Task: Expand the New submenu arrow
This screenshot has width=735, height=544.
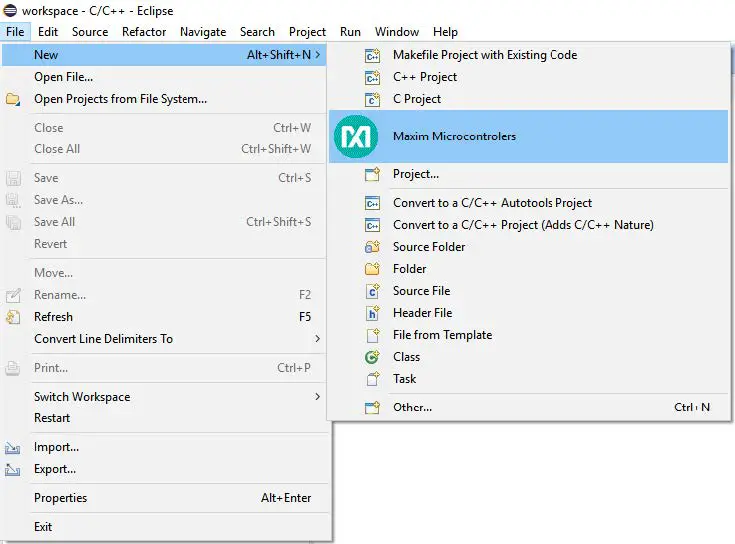Action: (x=318, y=55)
